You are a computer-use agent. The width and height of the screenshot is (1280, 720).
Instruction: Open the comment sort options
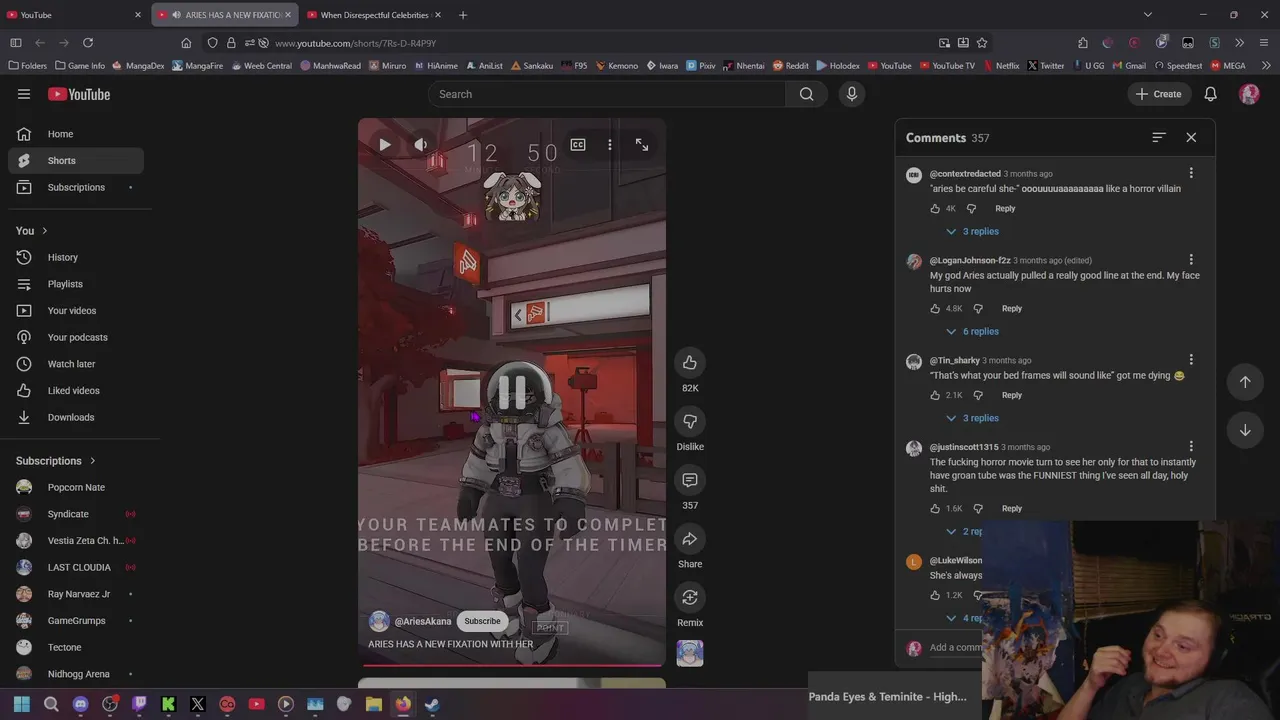(1159, 137)
